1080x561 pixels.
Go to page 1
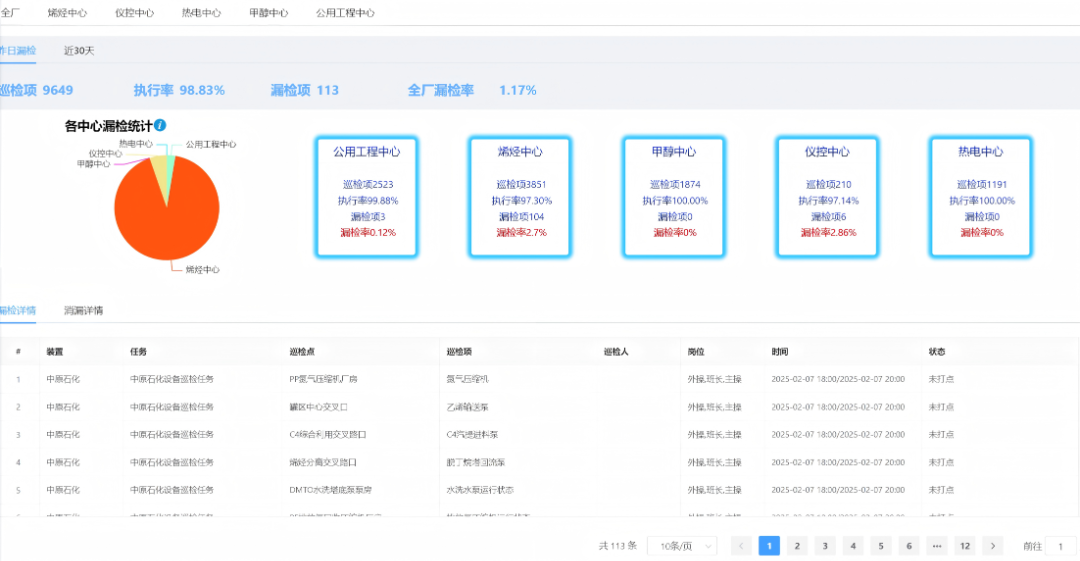pos(769,546)
